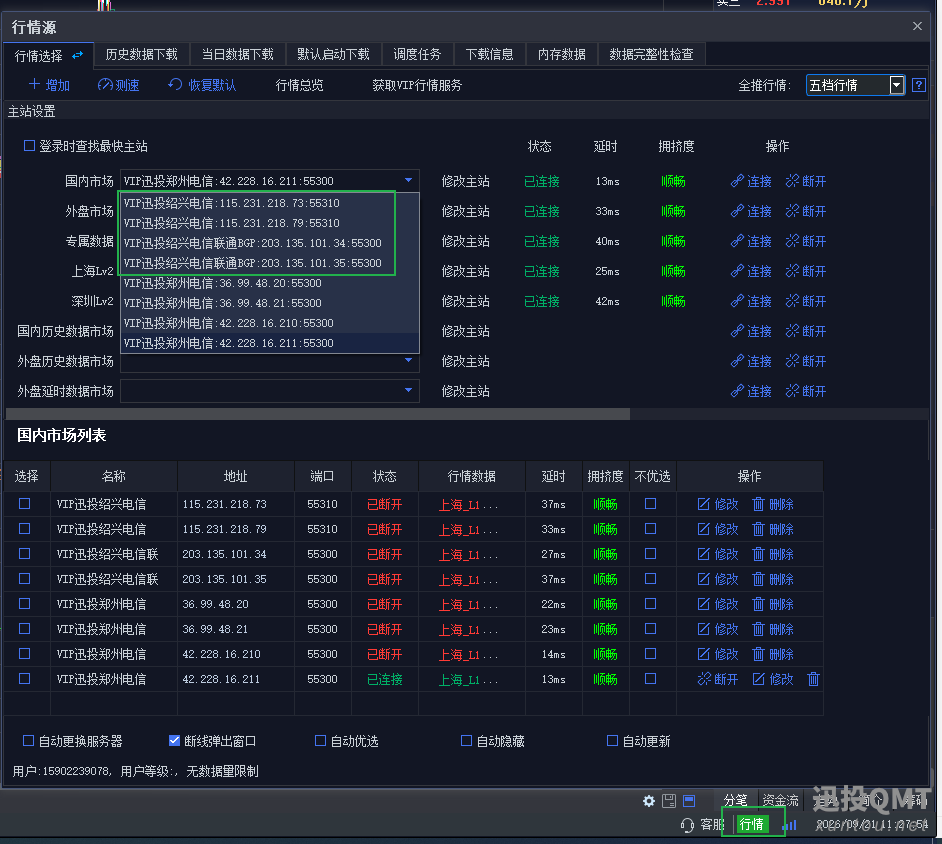942x844 pixels.
Task: Collapse the 国内市场 server dropdown
Action: (409, 181)
